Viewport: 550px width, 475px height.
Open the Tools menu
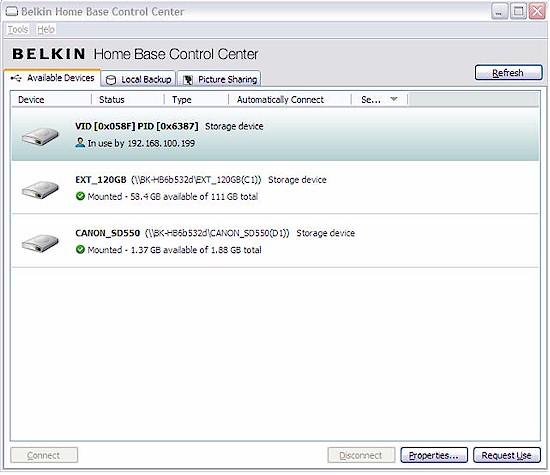[x=18, y=29]
